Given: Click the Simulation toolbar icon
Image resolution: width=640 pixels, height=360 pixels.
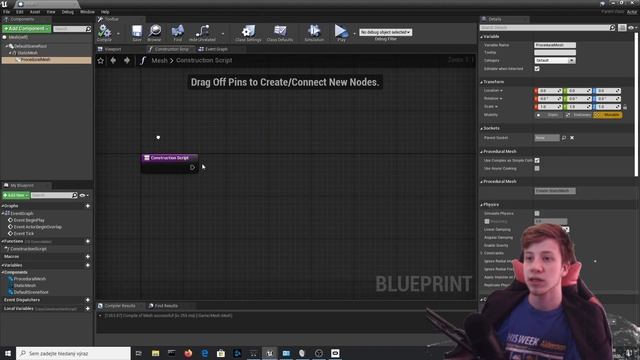Looking at the screenshot, I should [314, 33].
